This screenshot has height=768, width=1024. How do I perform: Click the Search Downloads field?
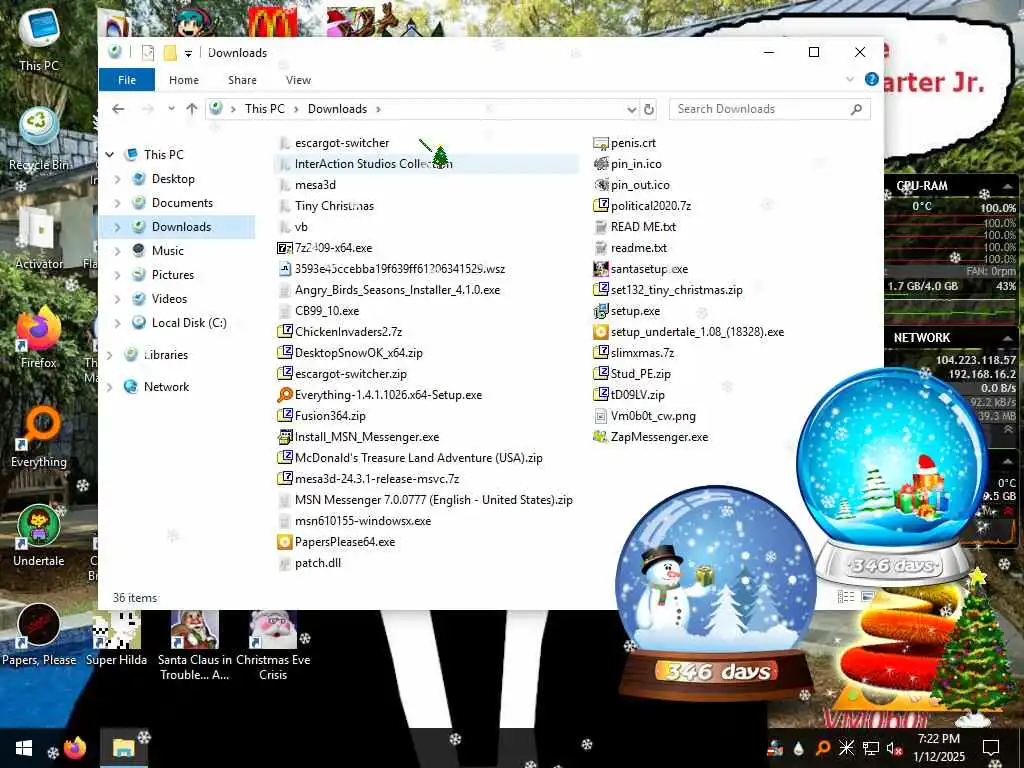[x=769, y=109]
